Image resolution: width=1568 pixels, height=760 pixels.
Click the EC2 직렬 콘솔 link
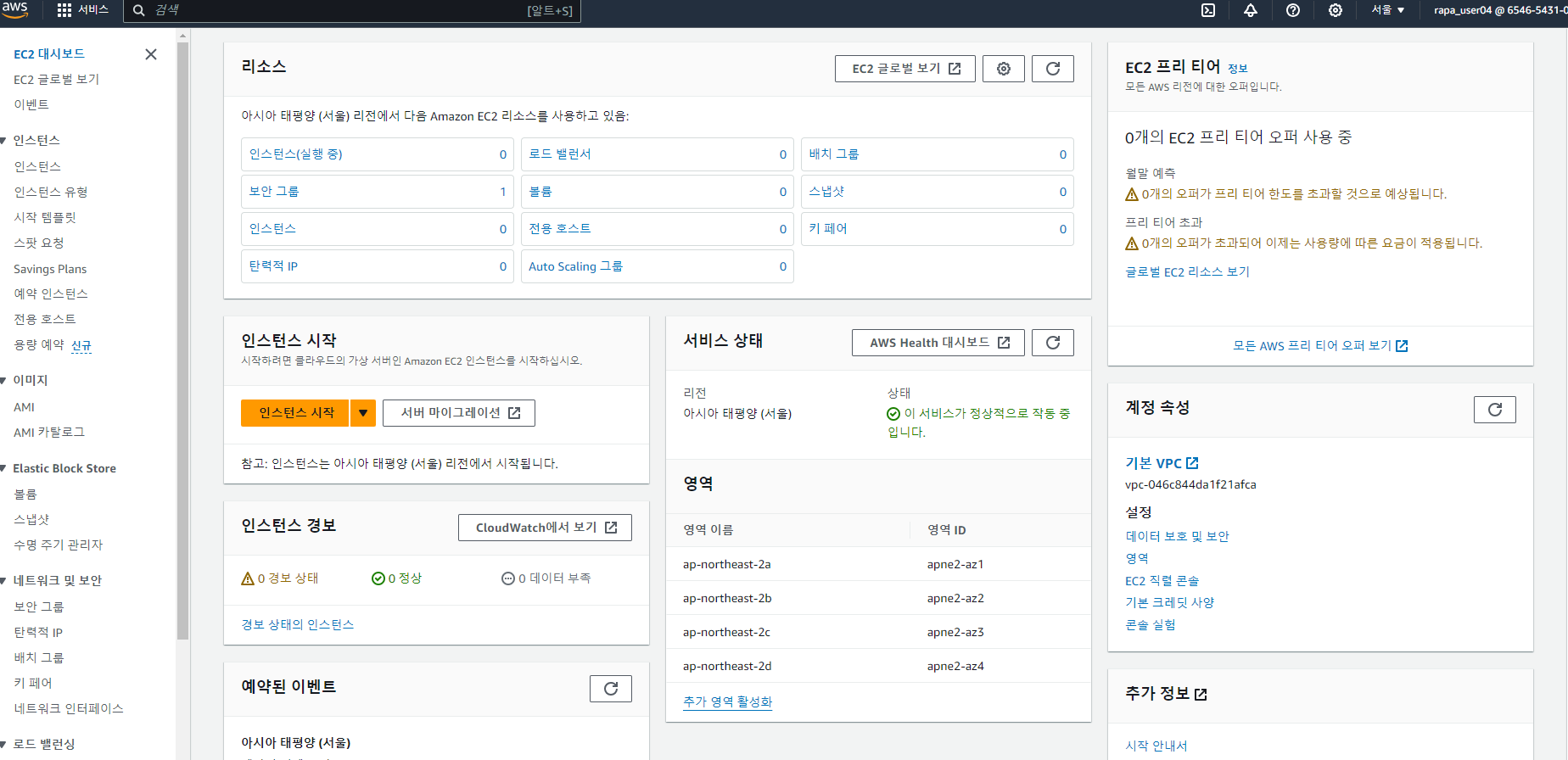[1162, 581]
